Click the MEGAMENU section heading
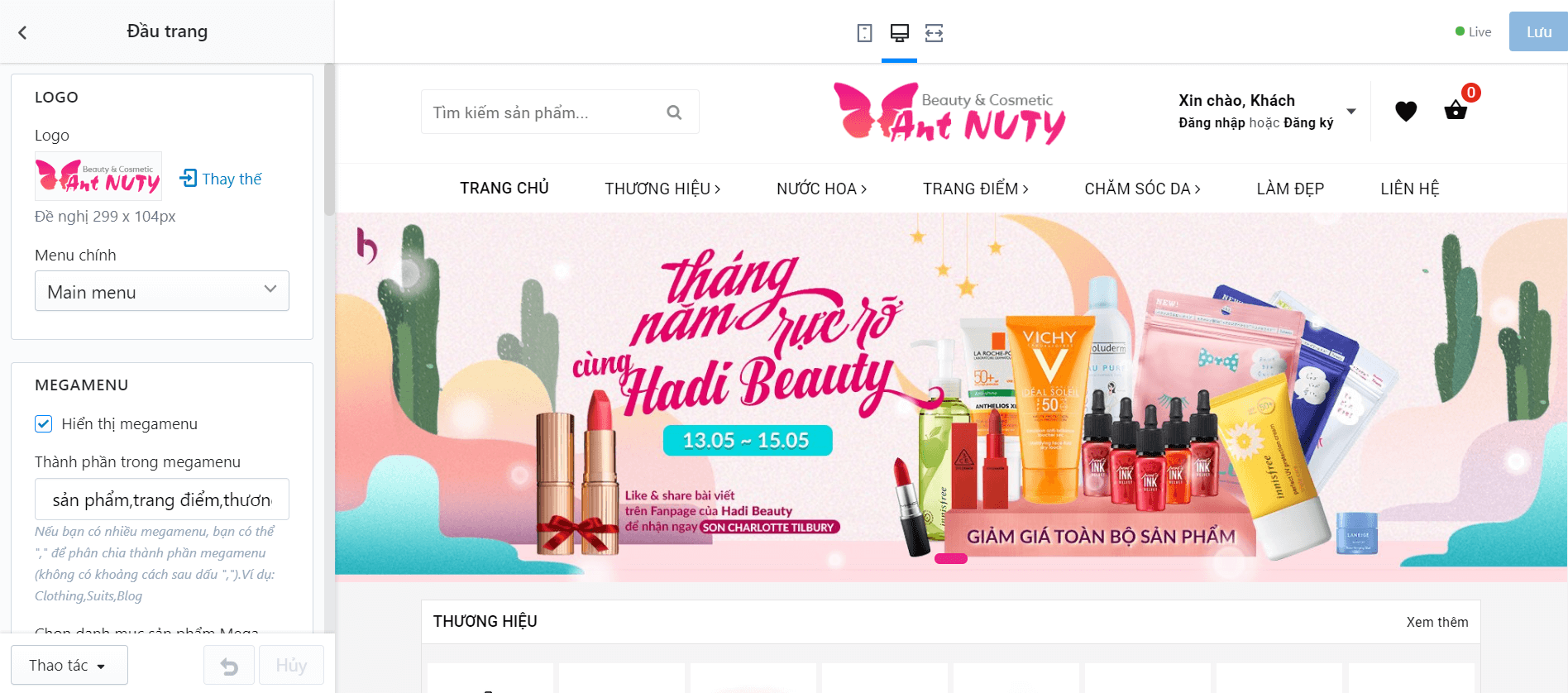 pyautogui.click(x=82, y=385)
